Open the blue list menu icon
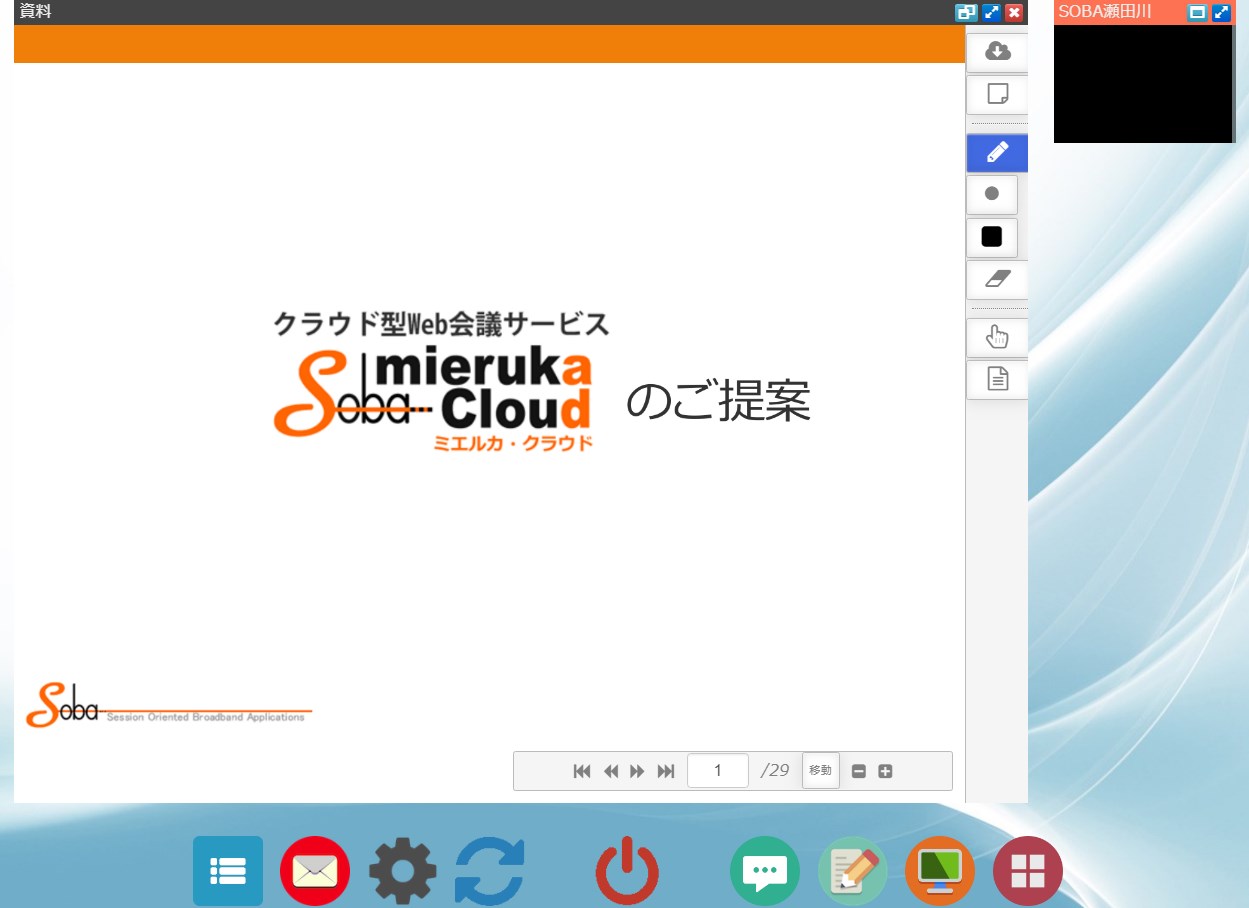Image resolution: width=1249 pixels, height=908 pixels. pos(228,871)
